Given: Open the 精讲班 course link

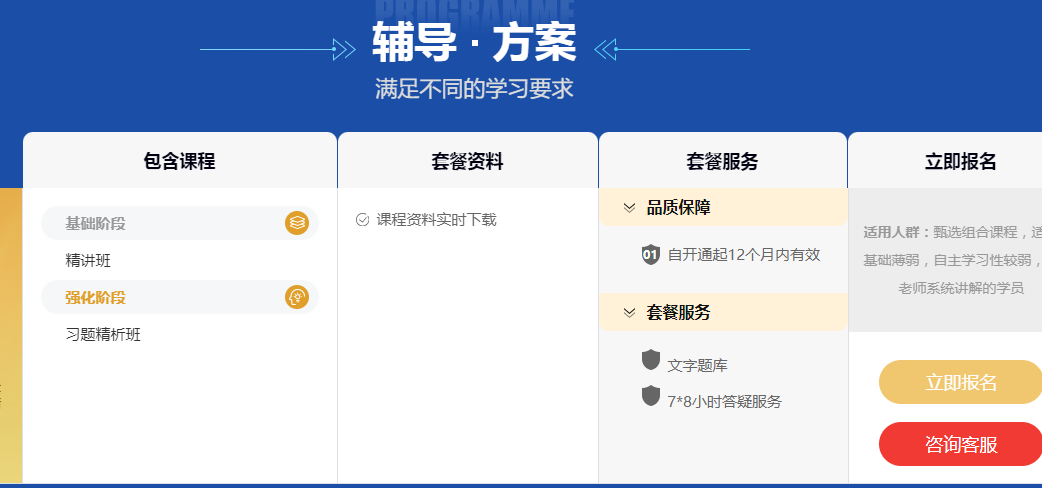Looking at the screenshot, I should (x=88, y=261).
